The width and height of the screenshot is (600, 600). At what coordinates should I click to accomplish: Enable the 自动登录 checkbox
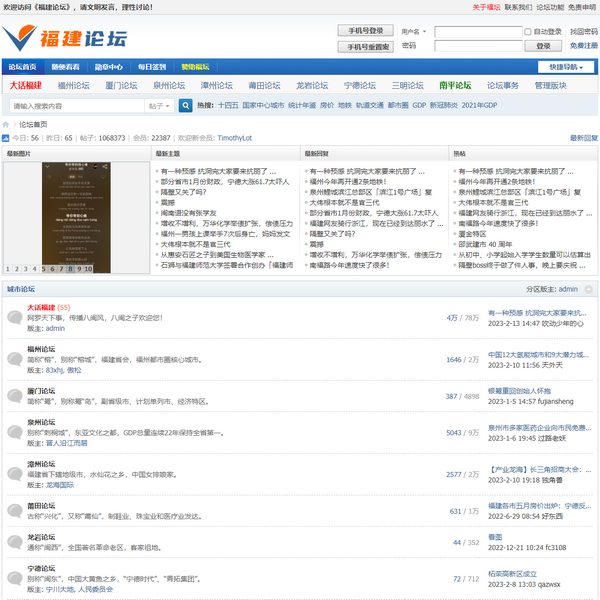tap(527, 32)
